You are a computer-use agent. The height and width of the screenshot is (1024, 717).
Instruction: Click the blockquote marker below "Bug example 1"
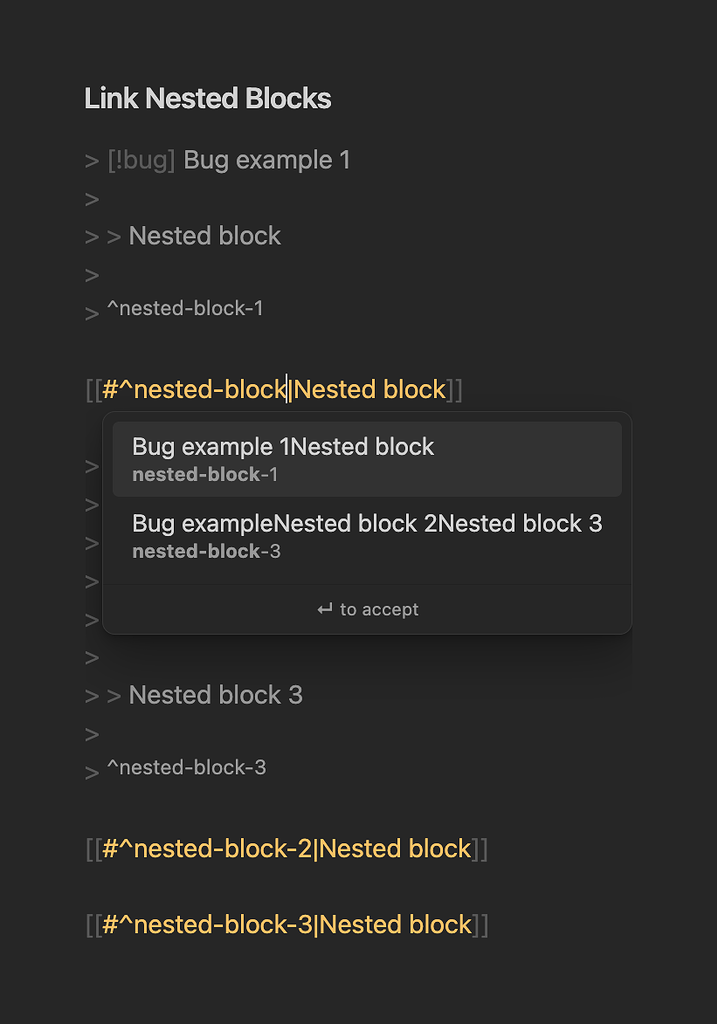91,198
